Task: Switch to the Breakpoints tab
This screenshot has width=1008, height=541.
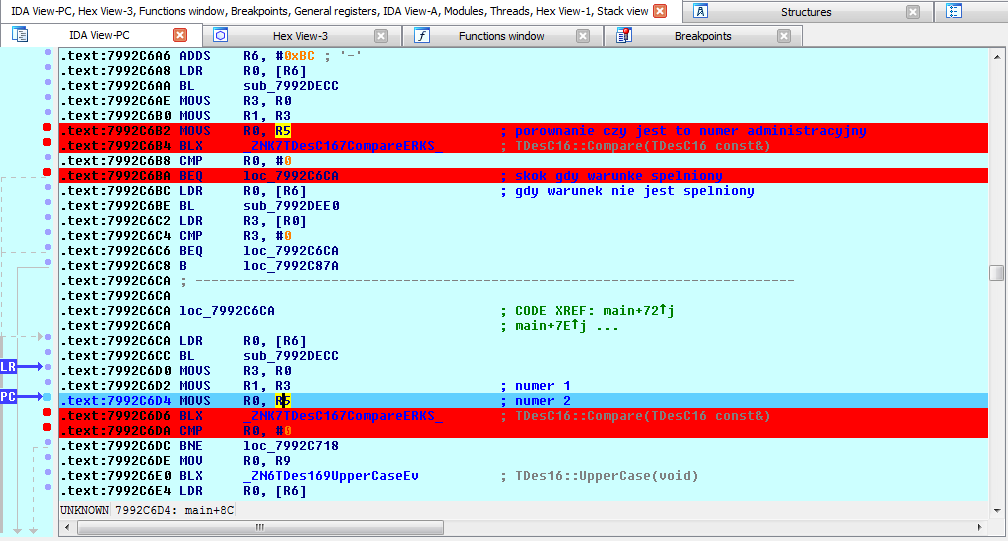Action: pyautogui.click(x=703, y=36)
